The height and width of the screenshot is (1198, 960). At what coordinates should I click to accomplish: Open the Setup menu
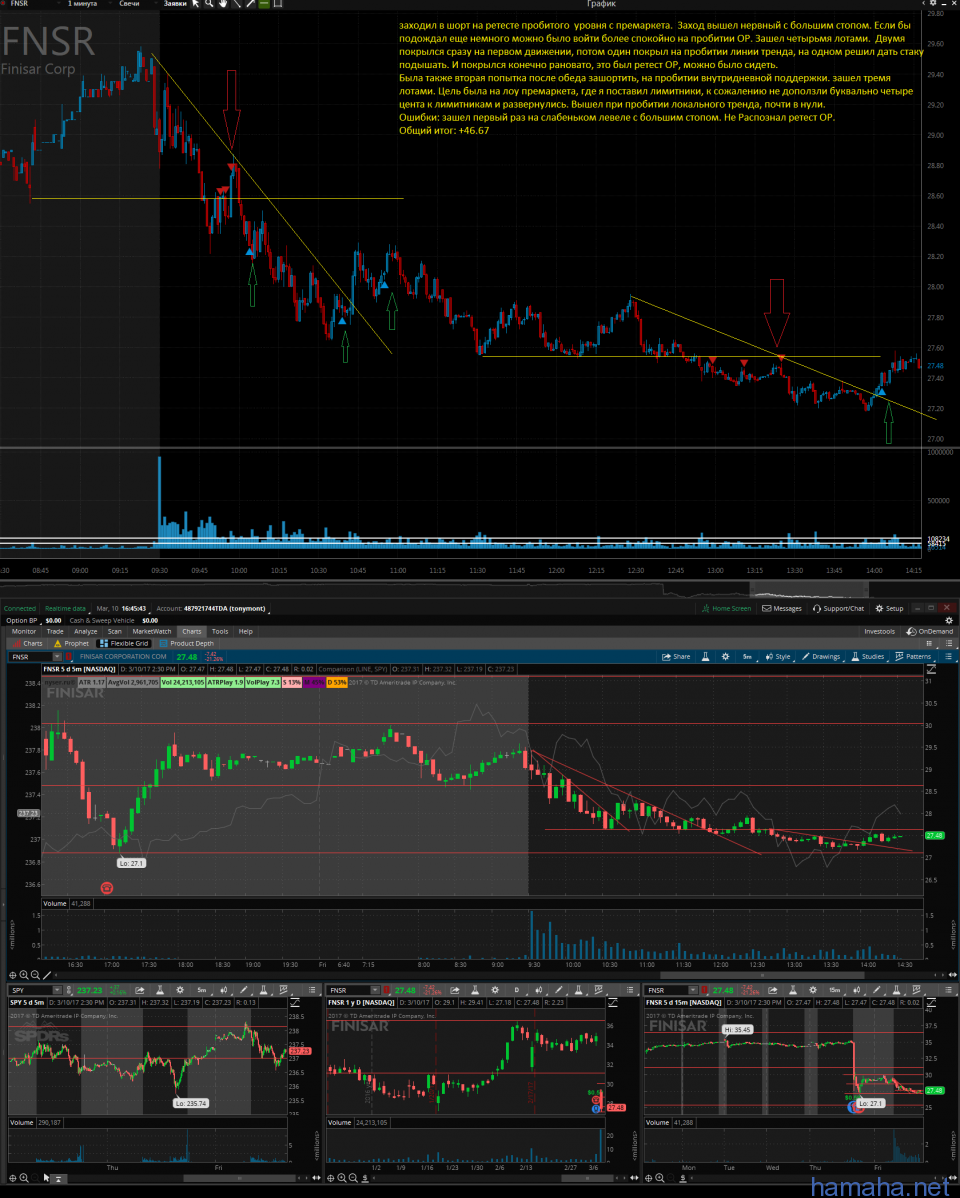pos(890,609)
